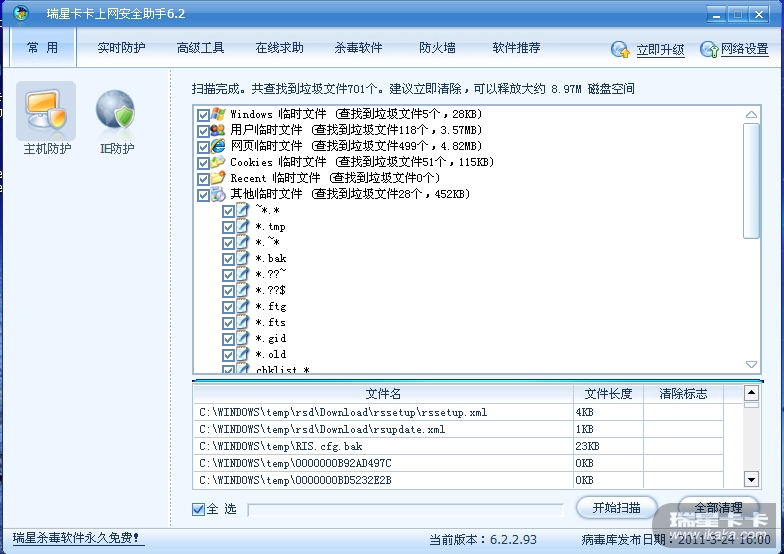Screen dimensions: 784x554
Task: Toggle the *.gid checkbox
Action: 228,340
